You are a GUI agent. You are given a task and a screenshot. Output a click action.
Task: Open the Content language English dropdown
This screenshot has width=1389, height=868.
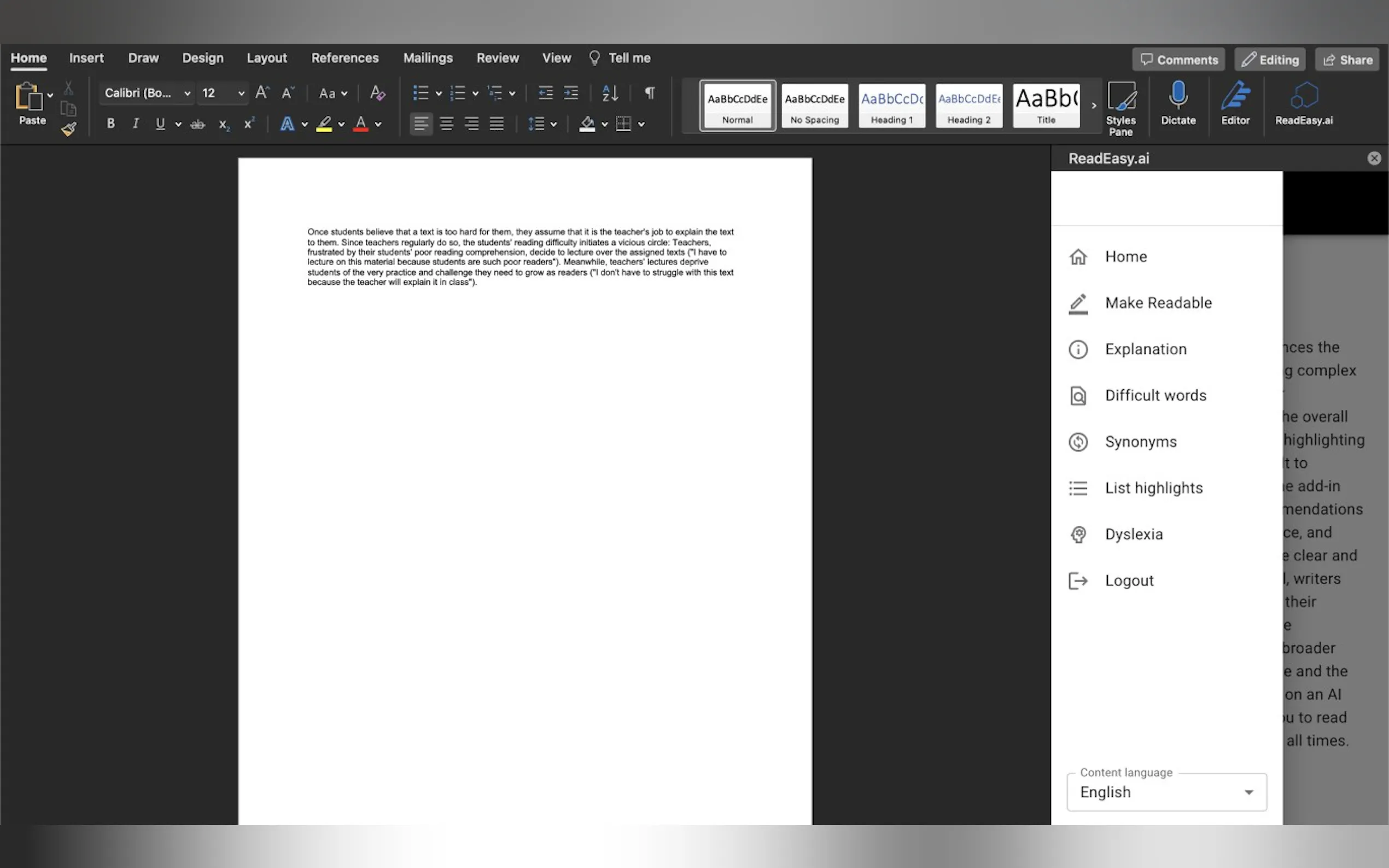pos(1166,792)
